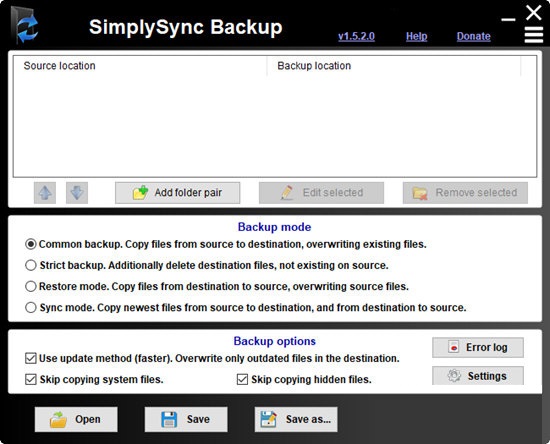The image size is (550, 444).
Task: Move the folder pair down with the arrow
Action: click(77, 193)
